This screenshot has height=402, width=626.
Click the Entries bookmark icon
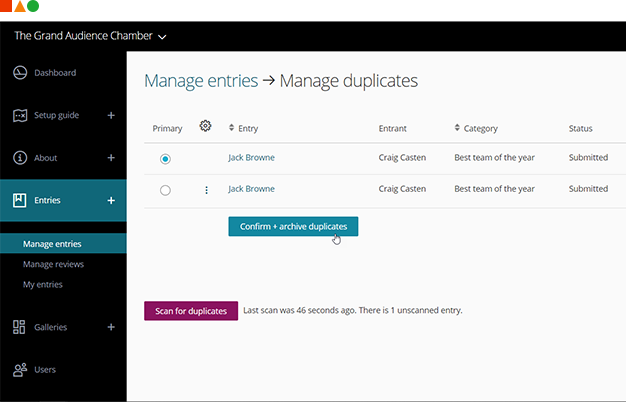[x=19, y=200]
